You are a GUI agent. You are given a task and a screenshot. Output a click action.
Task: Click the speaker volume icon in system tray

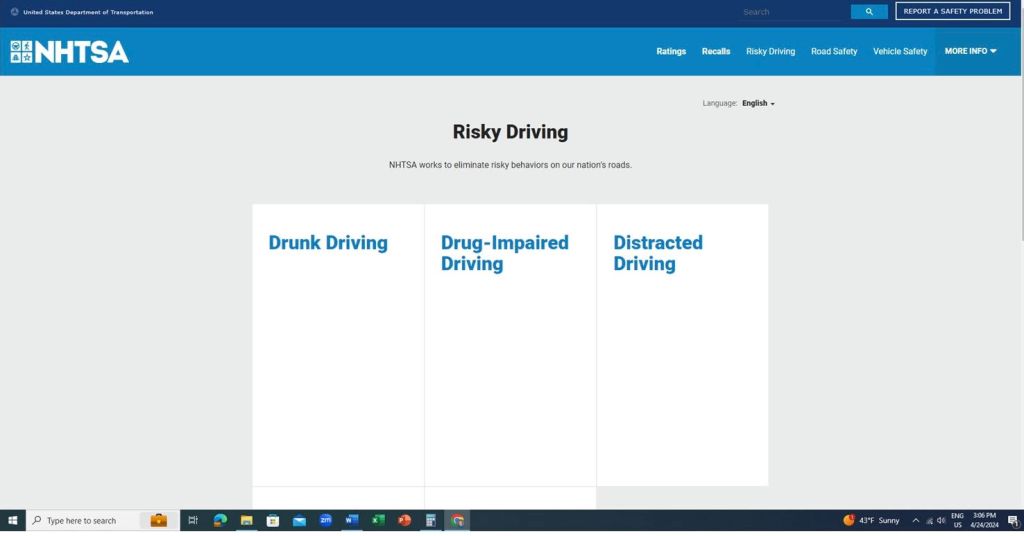(941, 520)
